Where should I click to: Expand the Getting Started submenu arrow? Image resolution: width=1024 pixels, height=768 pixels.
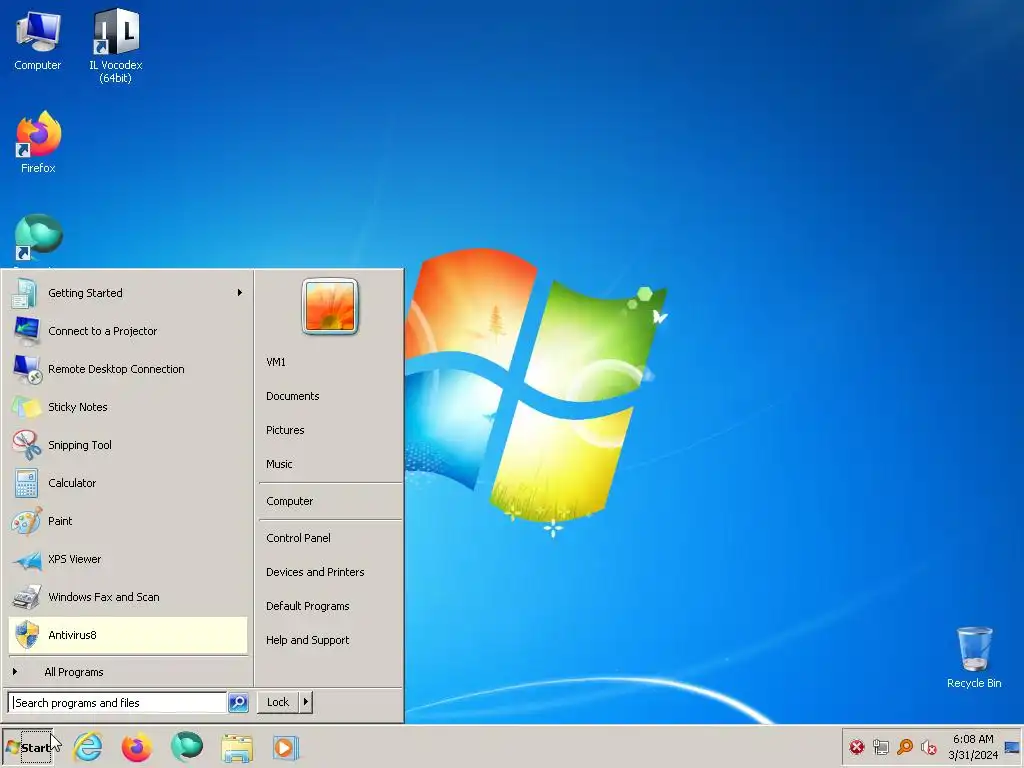(240, 293)
